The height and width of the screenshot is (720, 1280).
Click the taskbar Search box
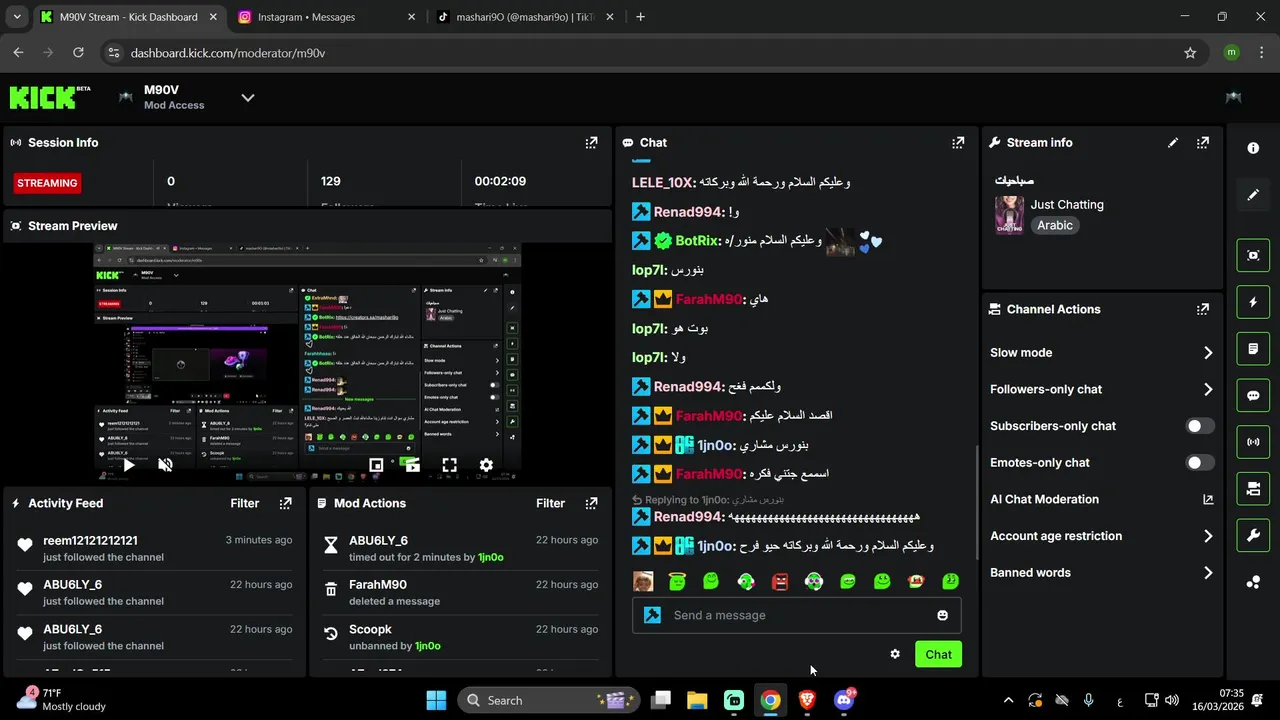point(548,700)
